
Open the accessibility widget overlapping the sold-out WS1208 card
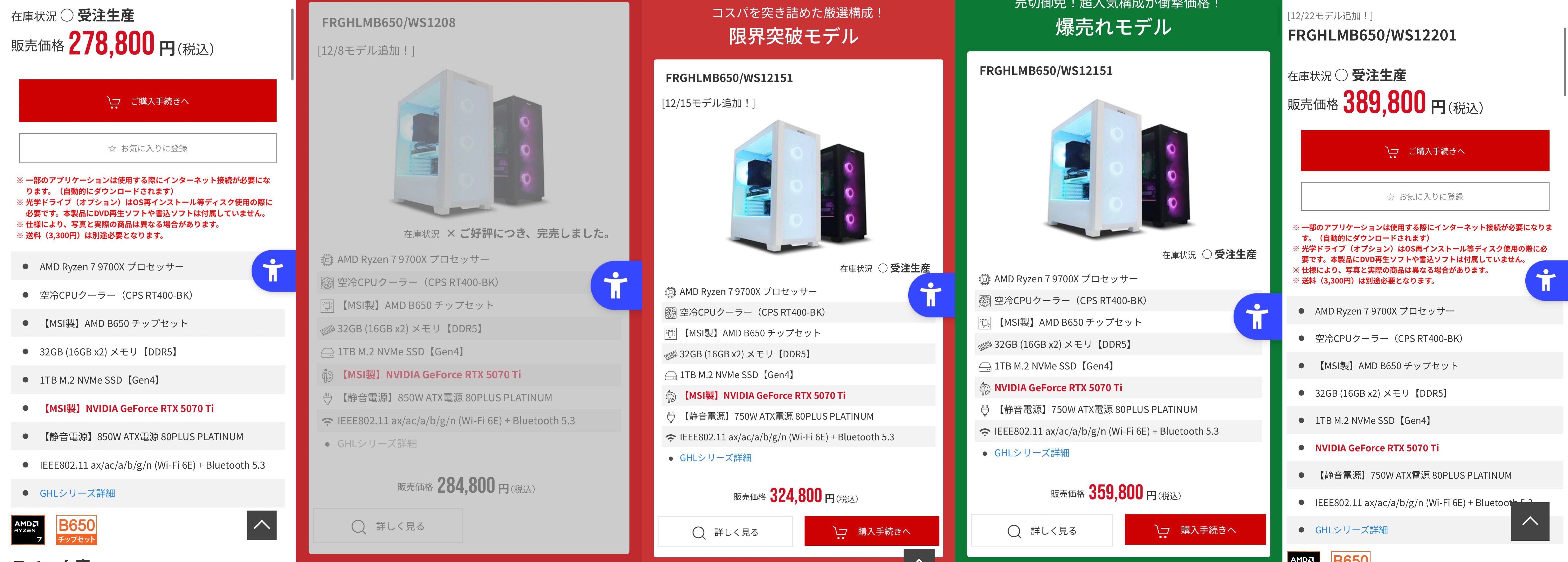point(615,285)
